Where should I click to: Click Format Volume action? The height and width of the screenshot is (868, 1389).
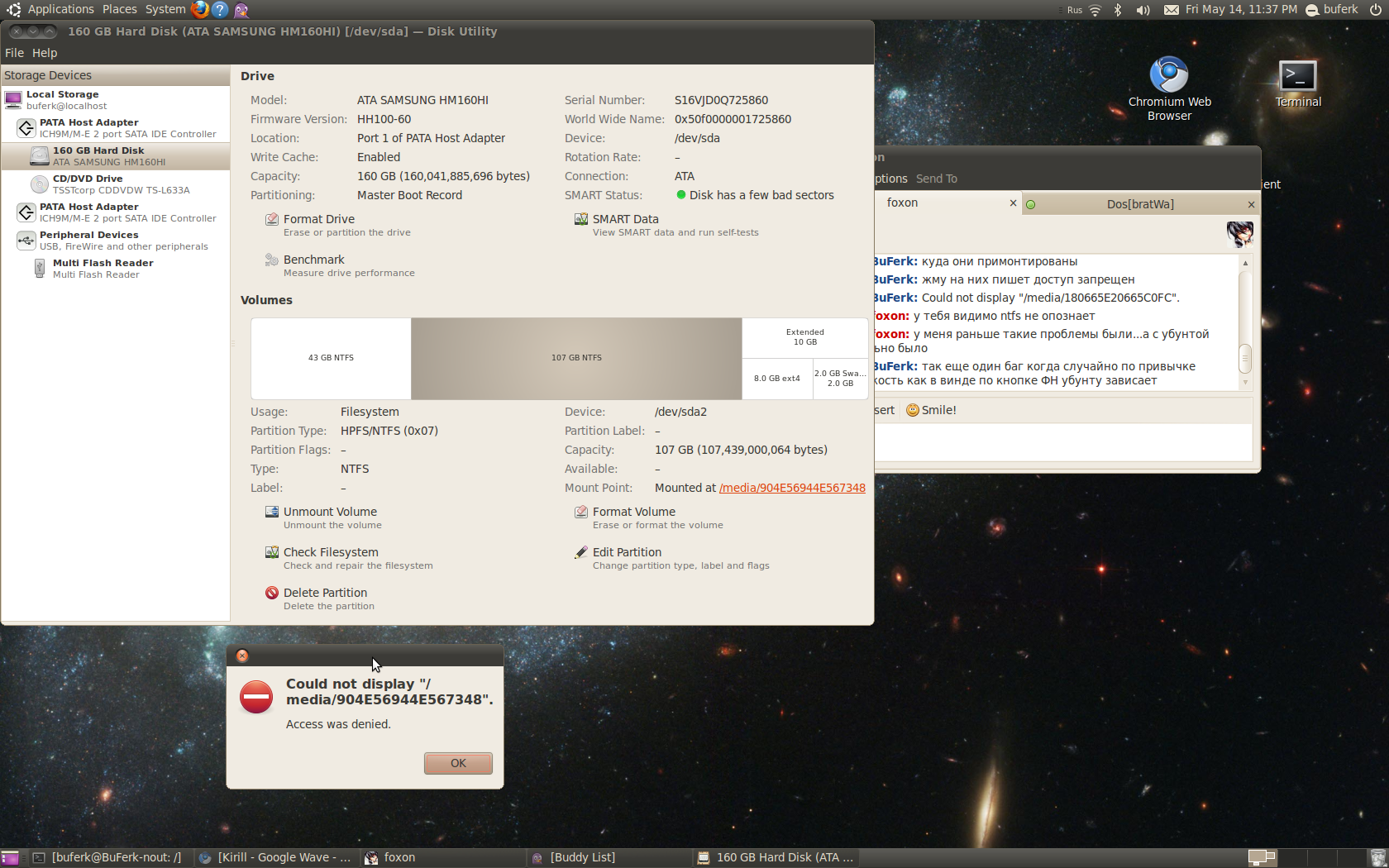pyautogui.click(x=633, y=512)
